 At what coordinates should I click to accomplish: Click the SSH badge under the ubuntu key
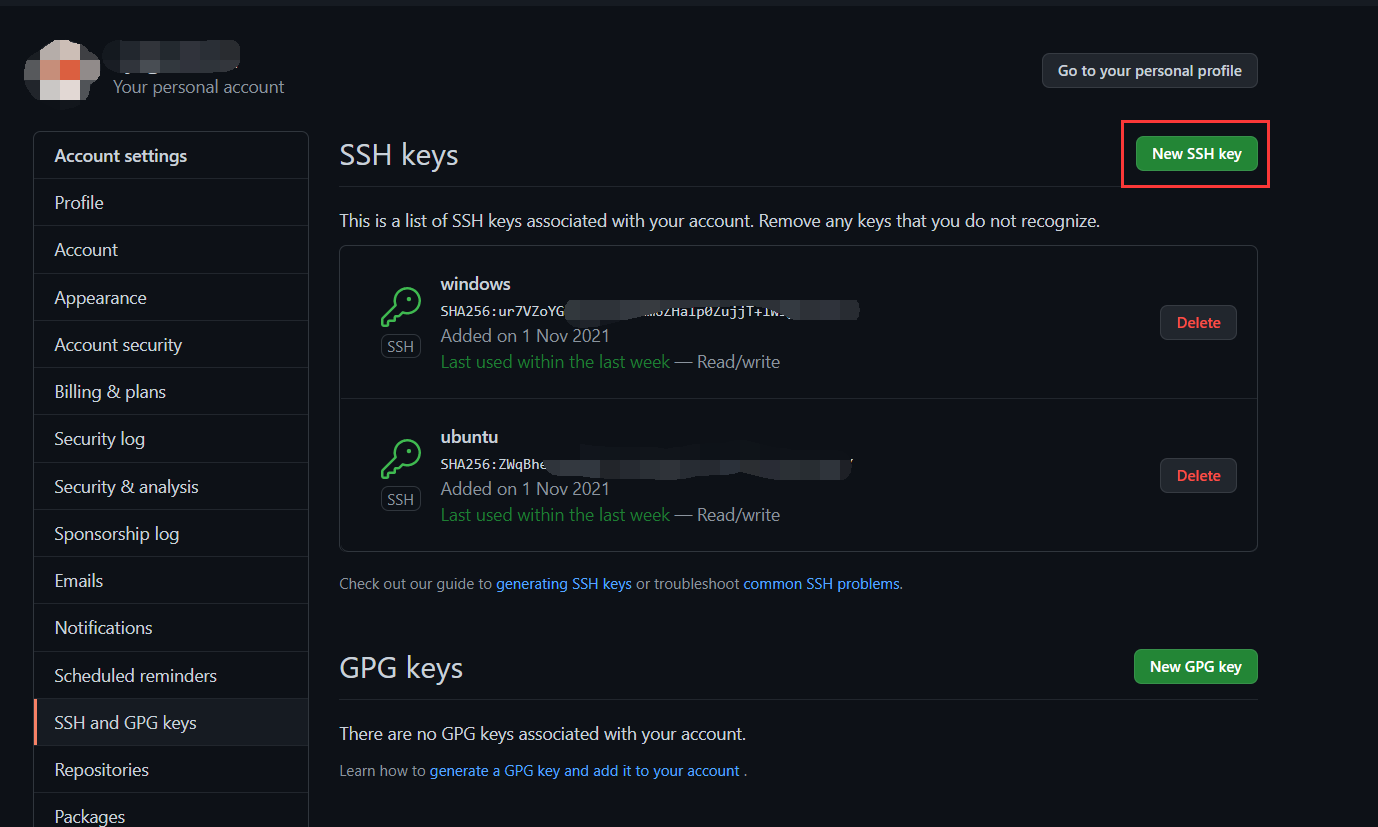pos(400,498)
